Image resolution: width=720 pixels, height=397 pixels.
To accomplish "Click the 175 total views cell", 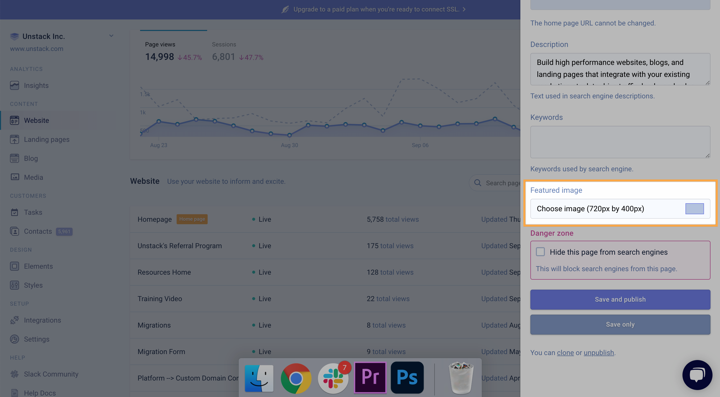I will 390,246.
